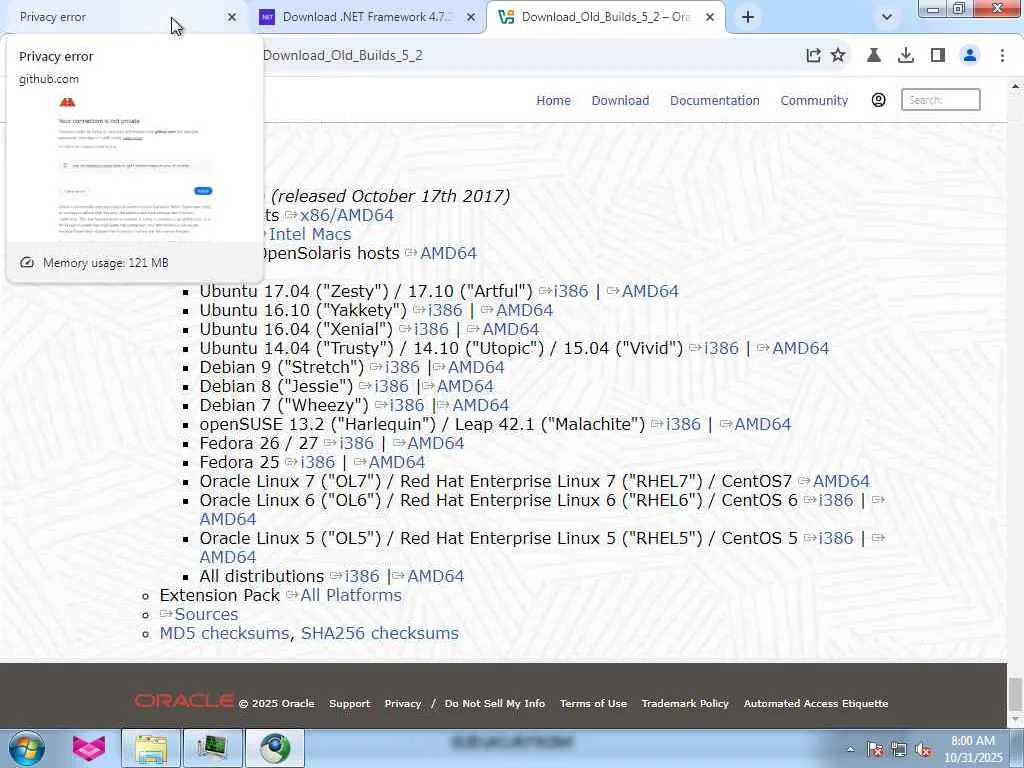Open the Documentation menu item
This screenshot has width=1024, height=768.
[714, 101]
